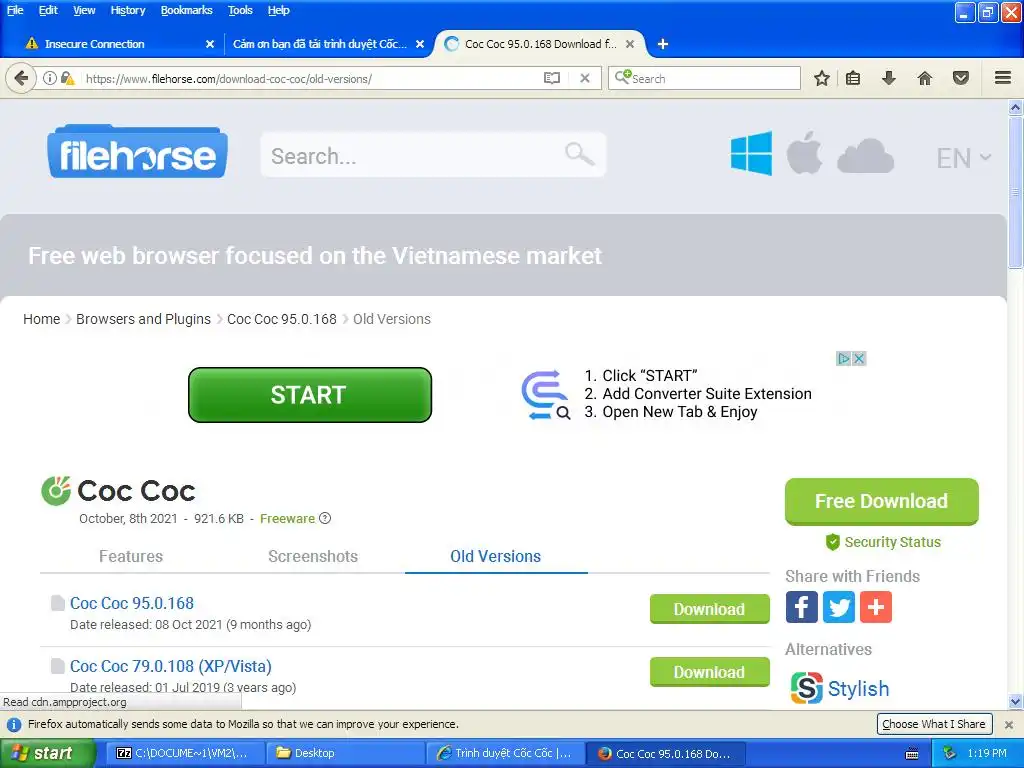Click the URL address bar field
Screen dimensions: 1024x768
tap(310, 78)
